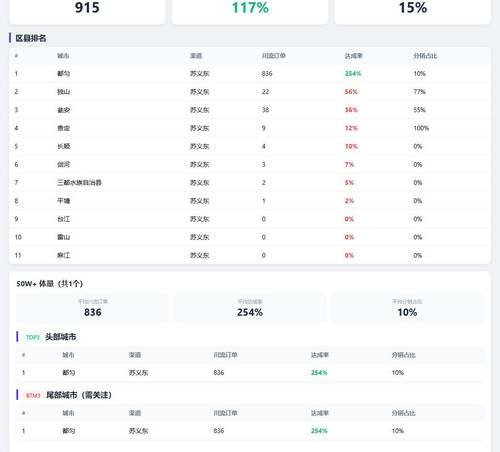Click the 254% average rate stat card
The height and width of the screenshot is (452, 500).
250,308
